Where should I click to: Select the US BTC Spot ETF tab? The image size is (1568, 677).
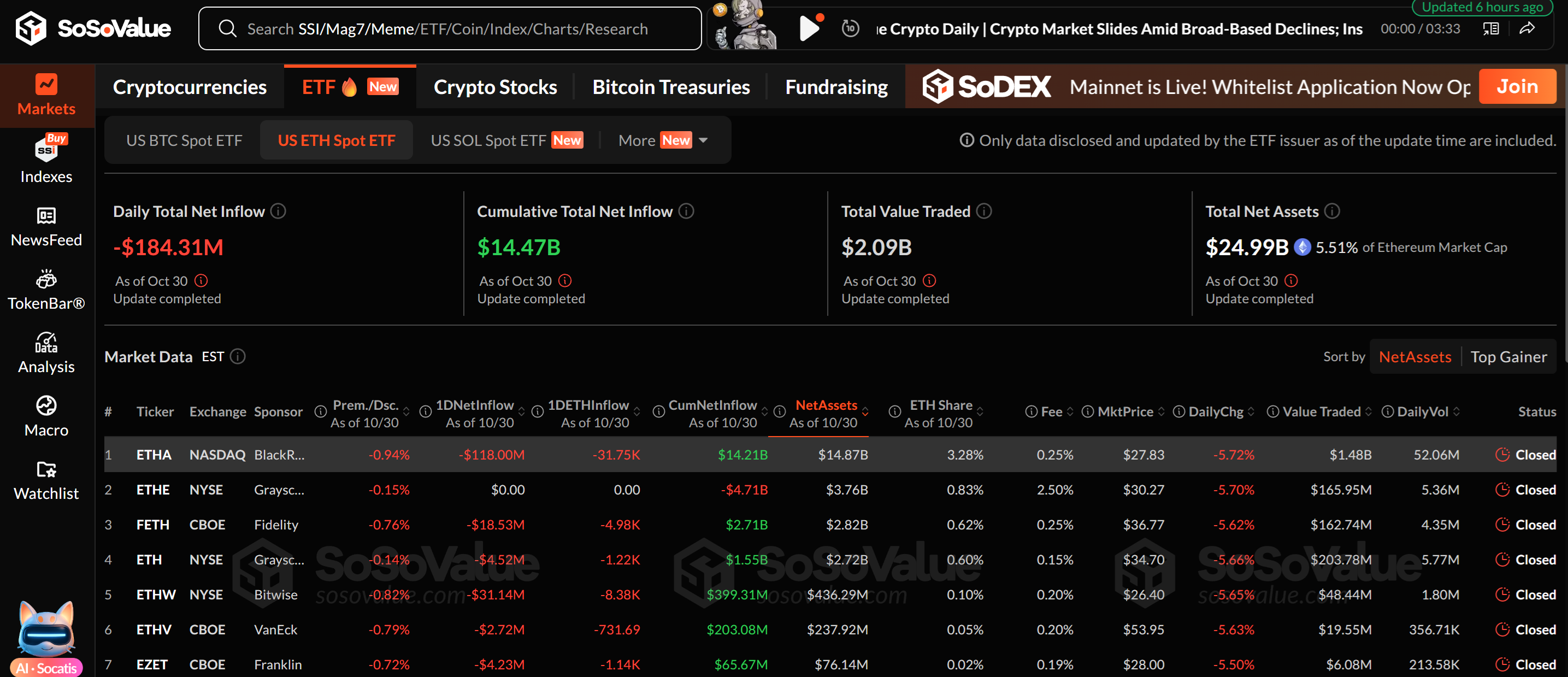pyautogui.click(x=184, y=140)
